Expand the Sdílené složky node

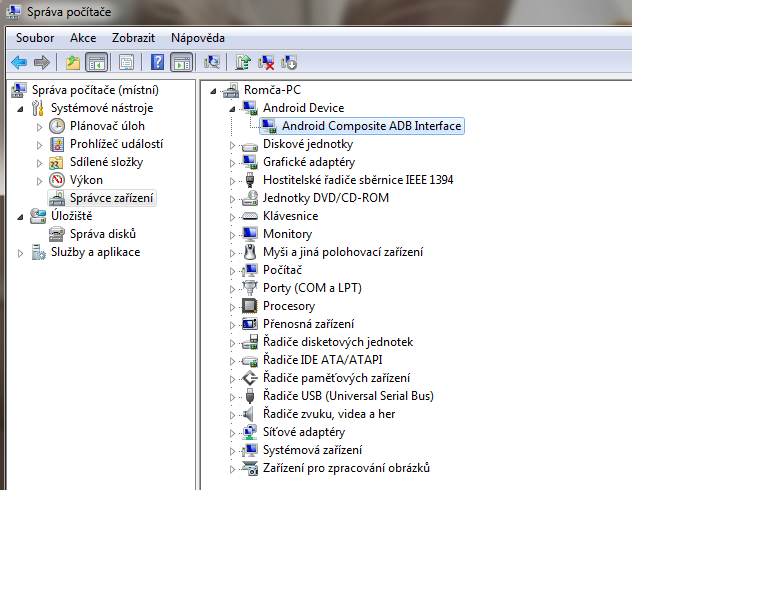point(39,163)
